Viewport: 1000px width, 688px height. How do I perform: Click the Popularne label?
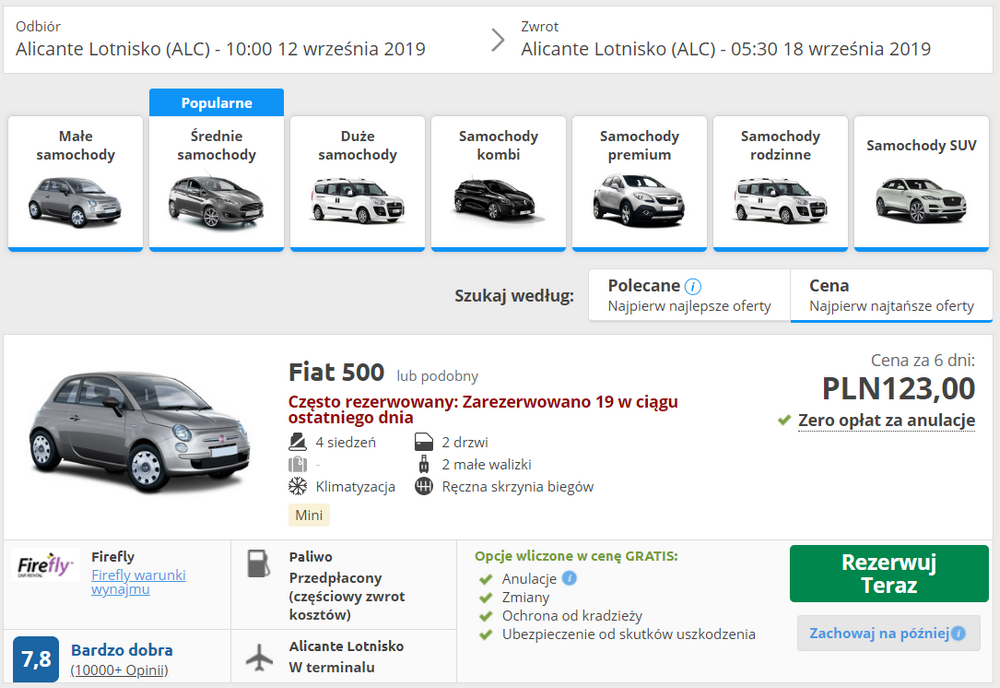coord(216,103)
